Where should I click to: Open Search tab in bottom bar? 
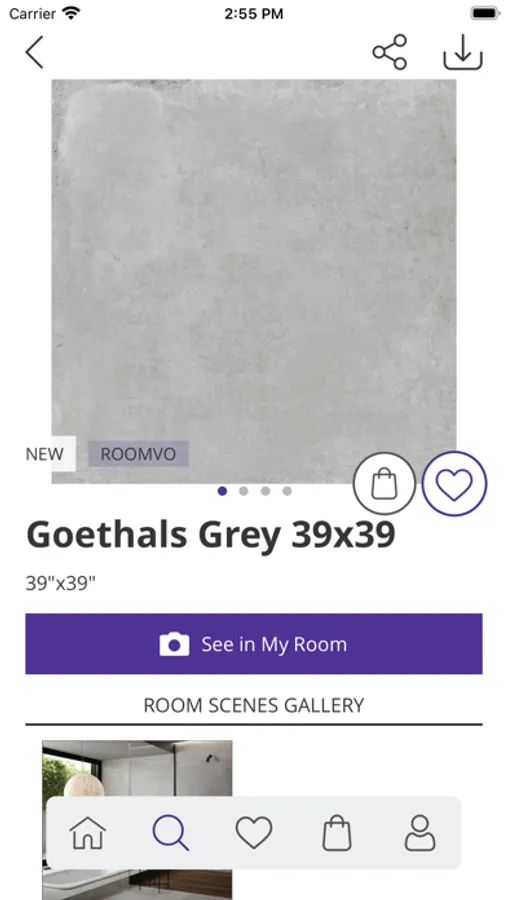tap(171, 833)
